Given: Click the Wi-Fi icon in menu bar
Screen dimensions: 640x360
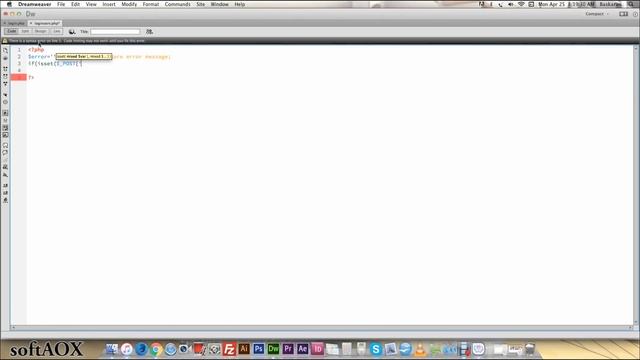Looking at the screenshot, I should 521,4.
